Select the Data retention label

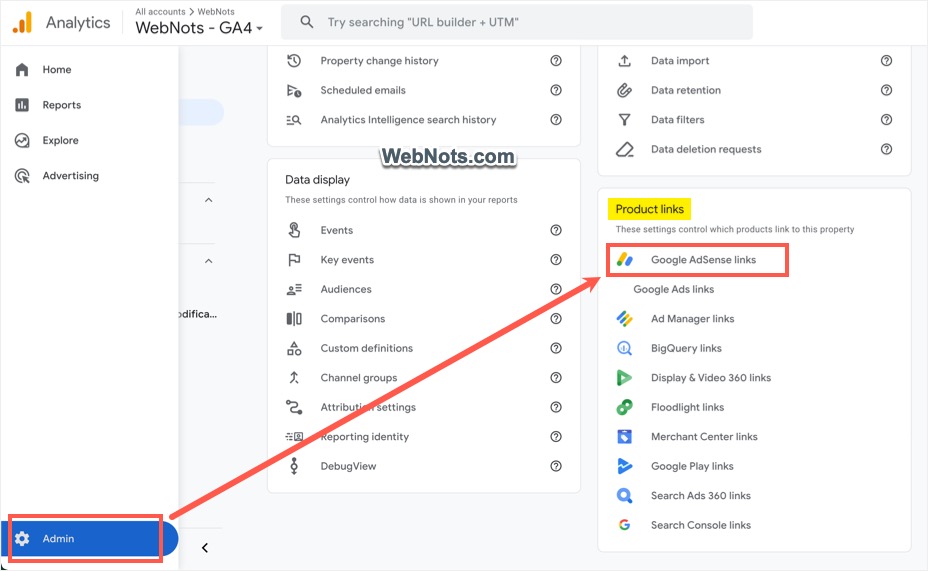coord(686,91)
